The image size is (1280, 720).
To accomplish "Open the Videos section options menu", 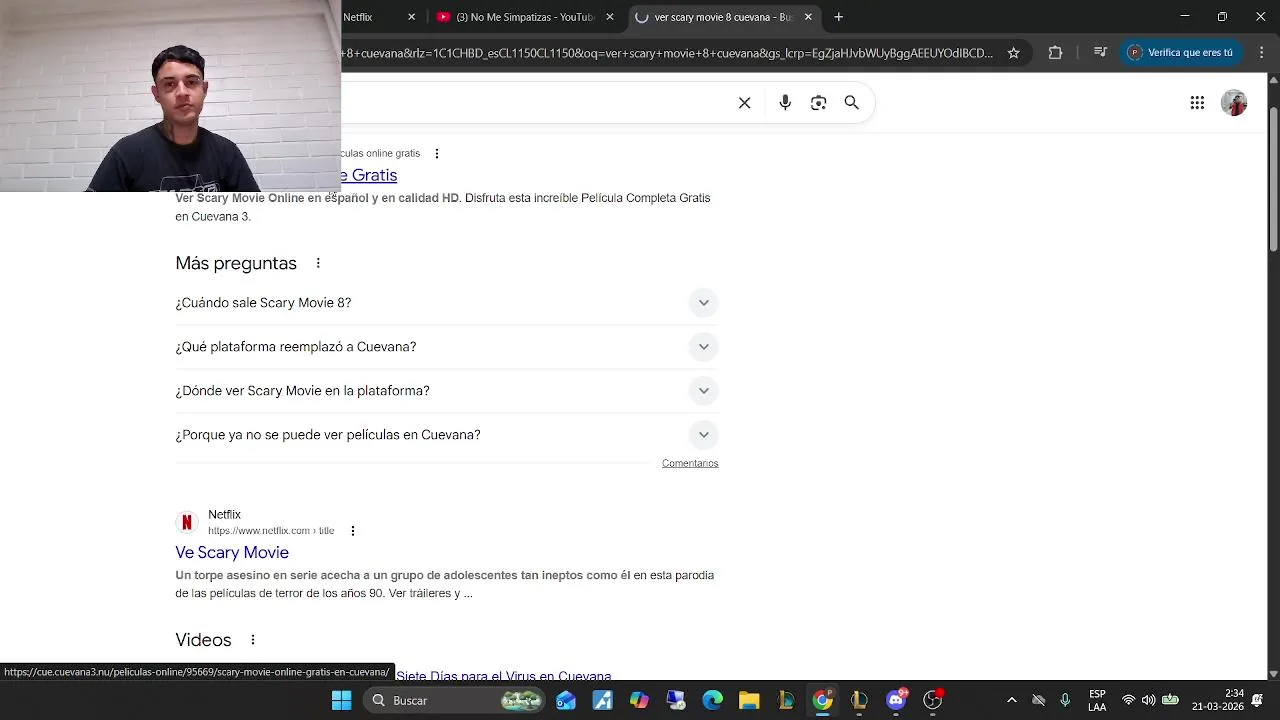I will [252, 640].
